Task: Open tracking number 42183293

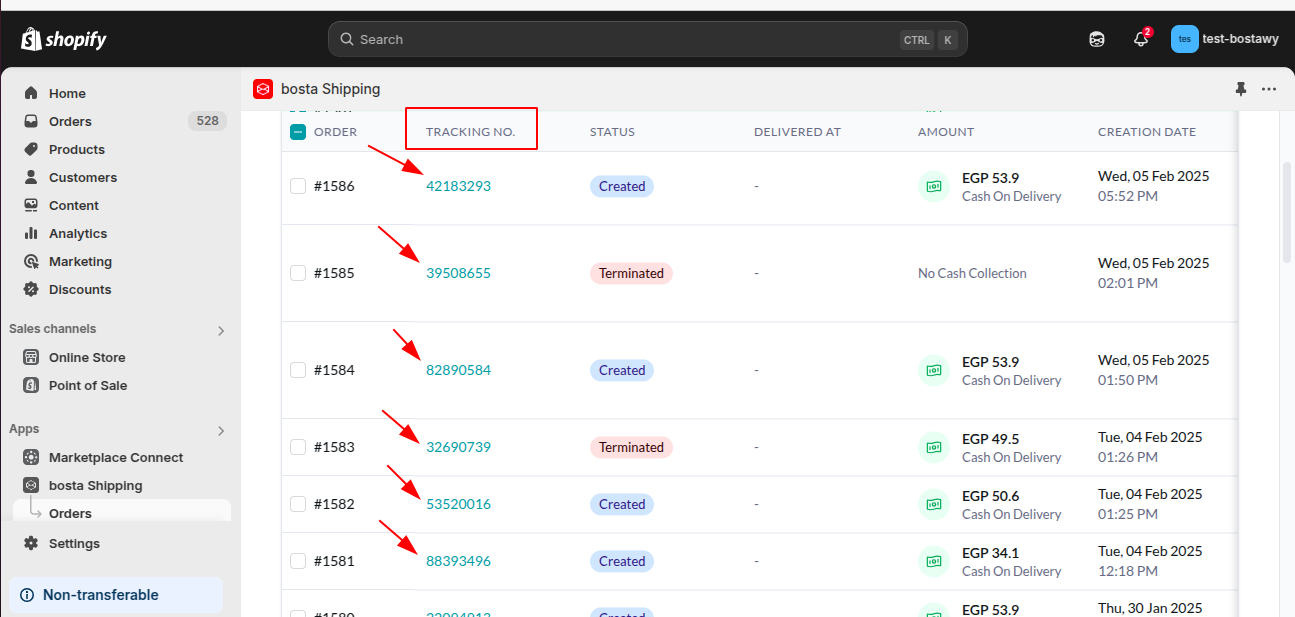Action: [458, 186]
